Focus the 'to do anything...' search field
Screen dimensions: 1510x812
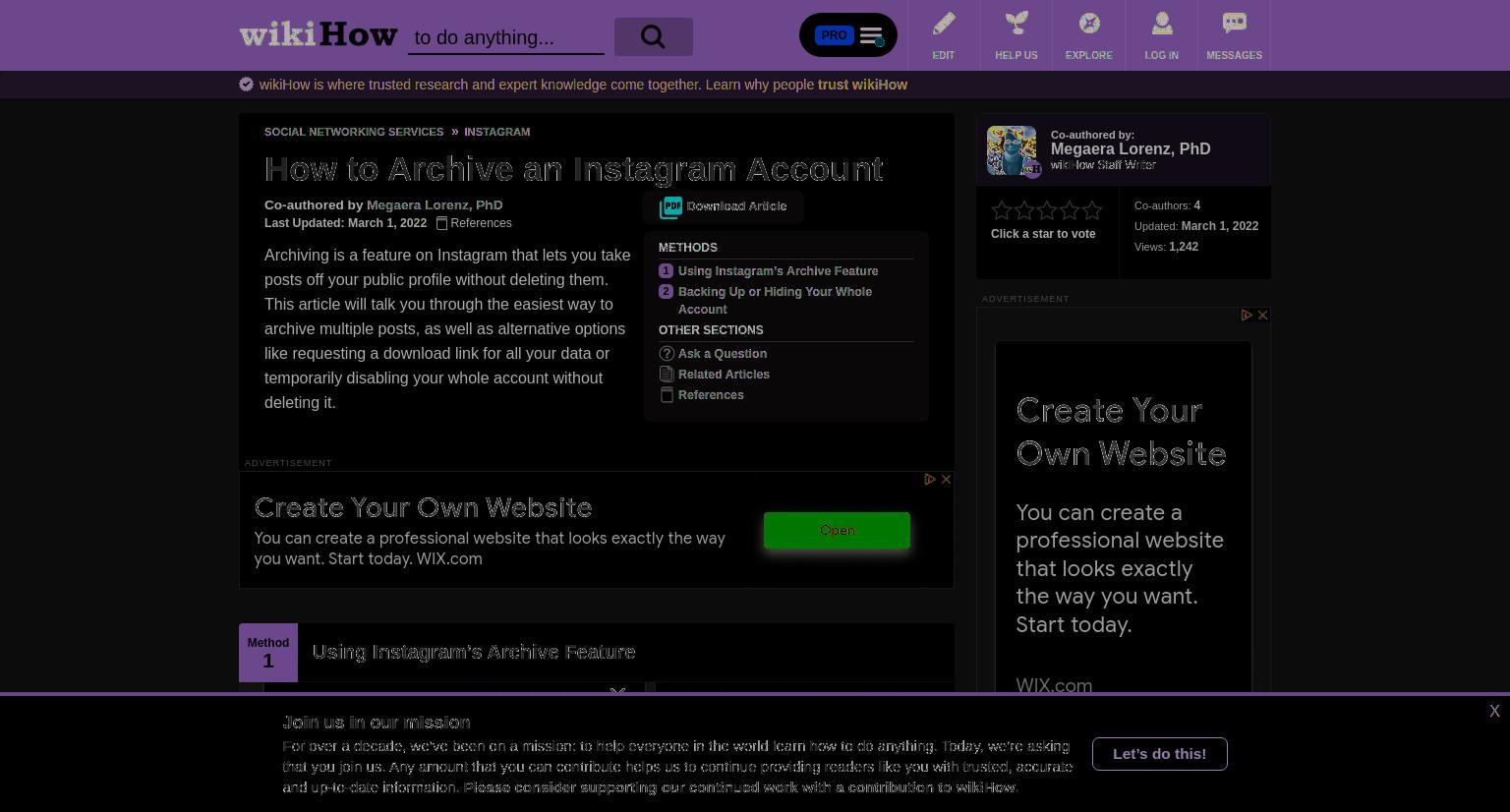click(506, 37)
